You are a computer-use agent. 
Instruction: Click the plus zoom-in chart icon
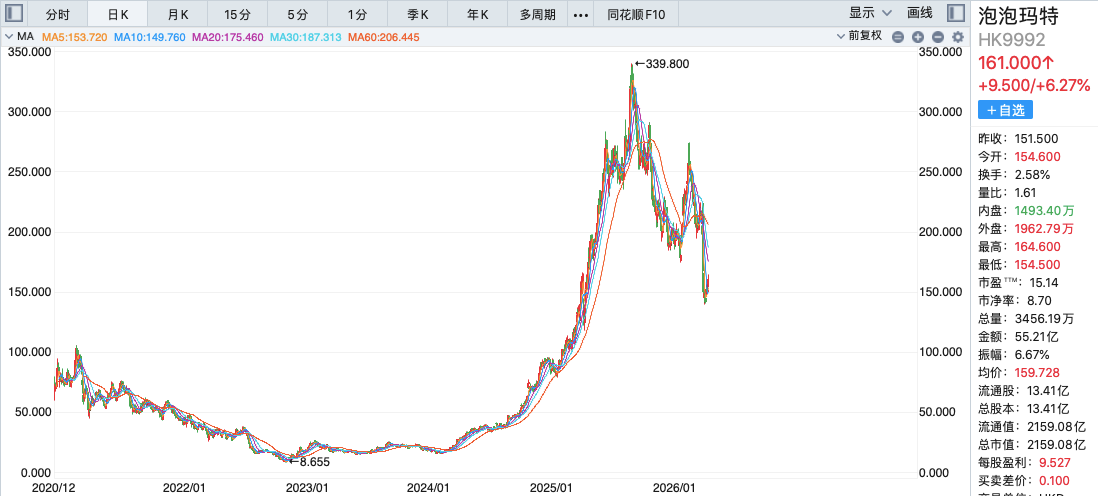pos(918,37)
